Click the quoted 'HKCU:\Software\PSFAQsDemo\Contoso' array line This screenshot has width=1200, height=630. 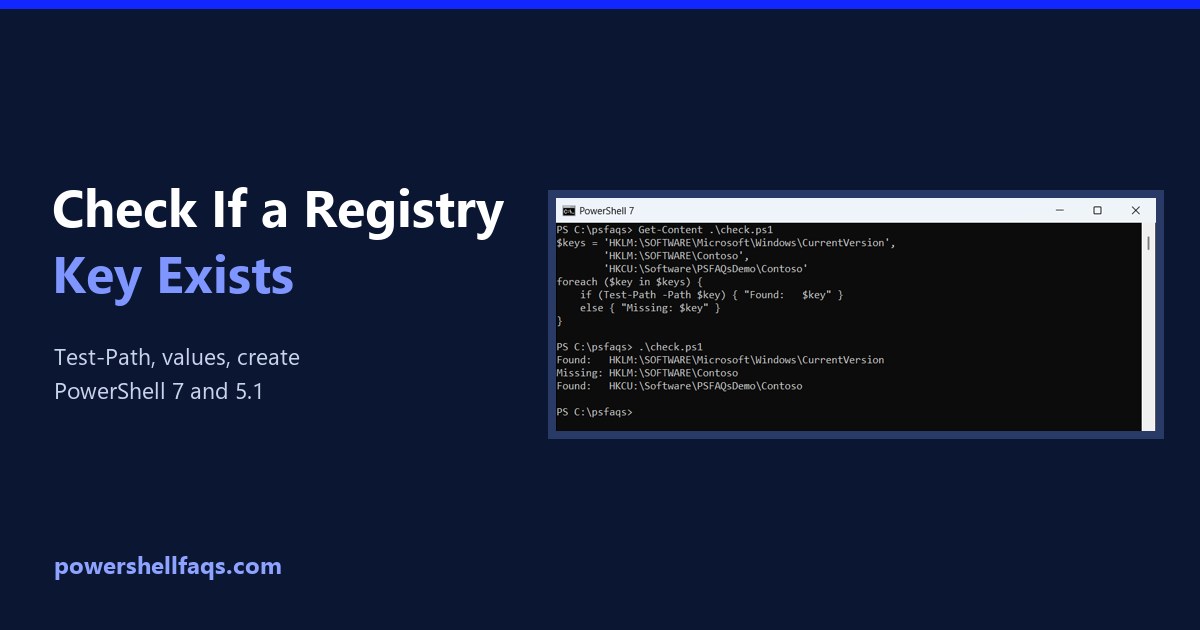pos(705,269)
